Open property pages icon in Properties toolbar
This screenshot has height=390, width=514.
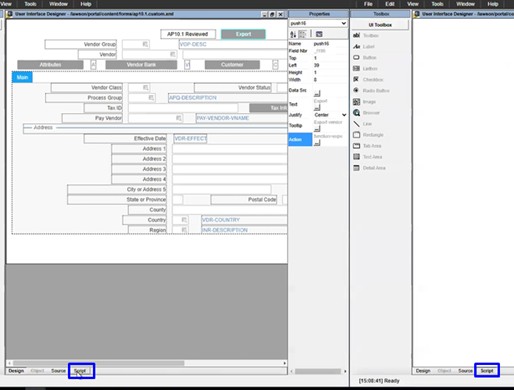click(319, 34)
